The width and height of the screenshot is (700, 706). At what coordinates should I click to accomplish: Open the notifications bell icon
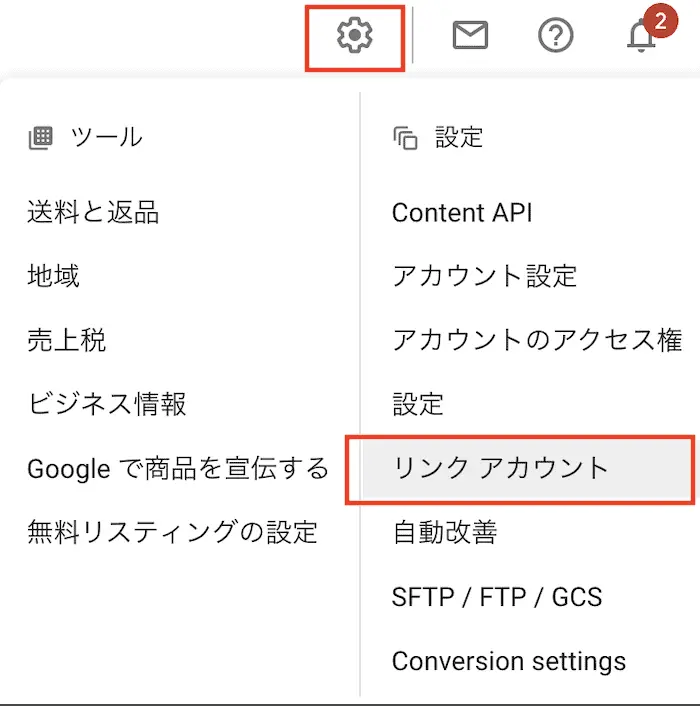pyautogui.click(x=641, y=36)
